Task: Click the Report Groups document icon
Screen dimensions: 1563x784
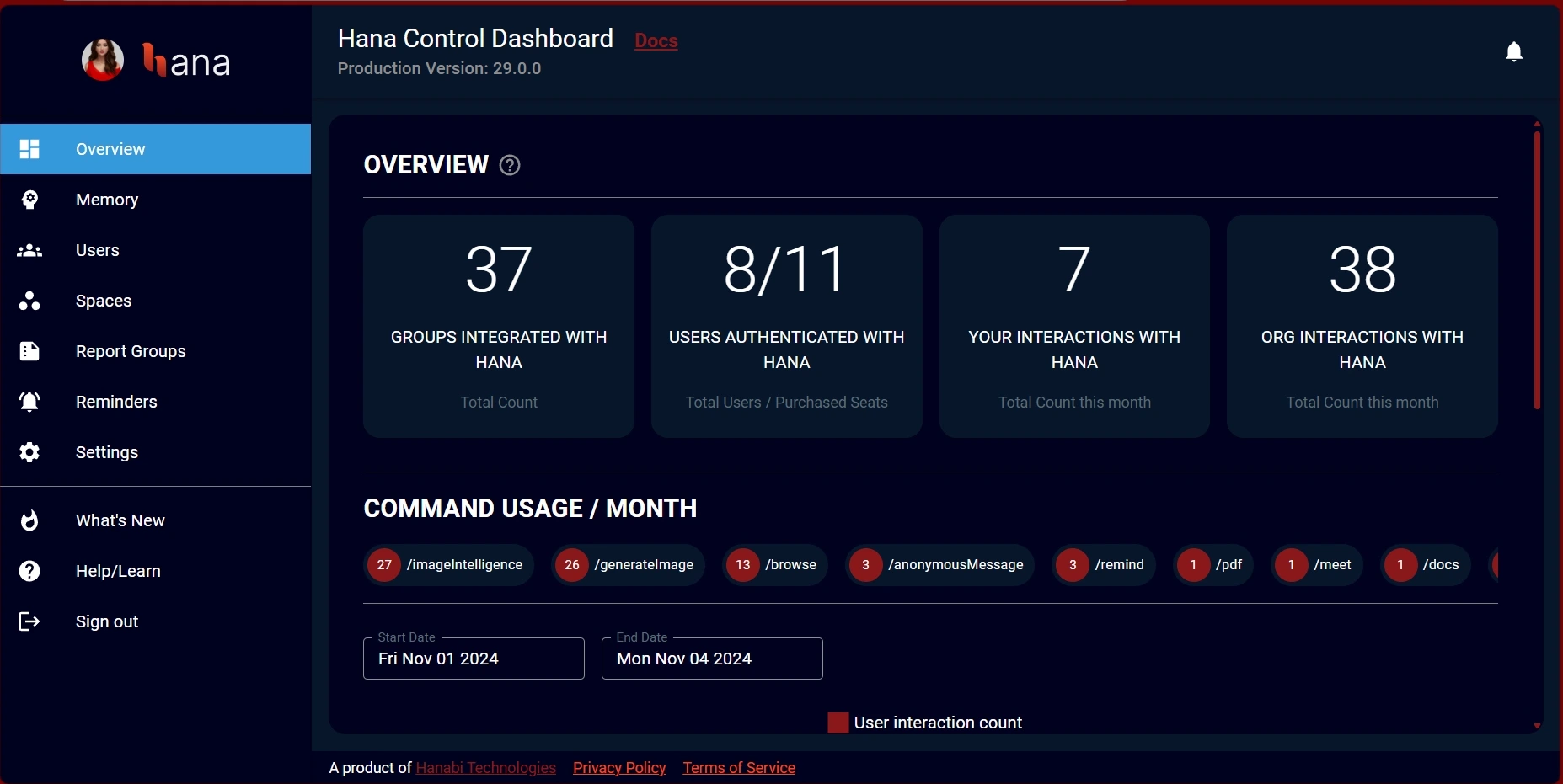Action: tap(29, 351)
